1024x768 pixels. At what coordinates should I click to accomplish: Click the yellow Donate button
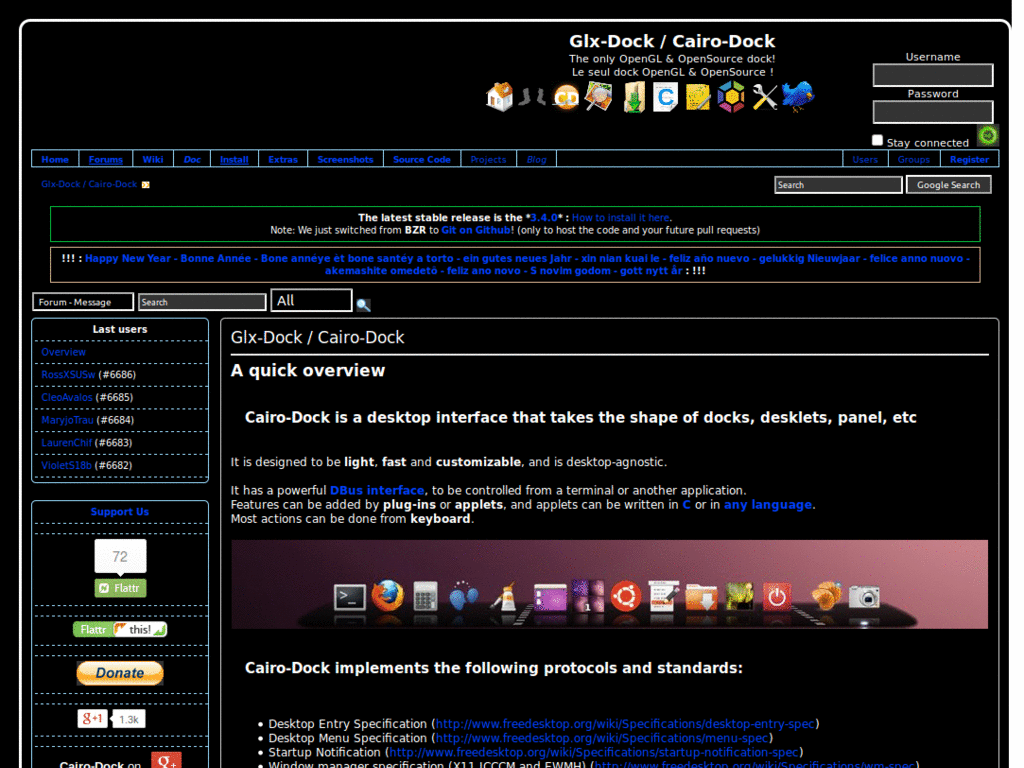point(120,673)
